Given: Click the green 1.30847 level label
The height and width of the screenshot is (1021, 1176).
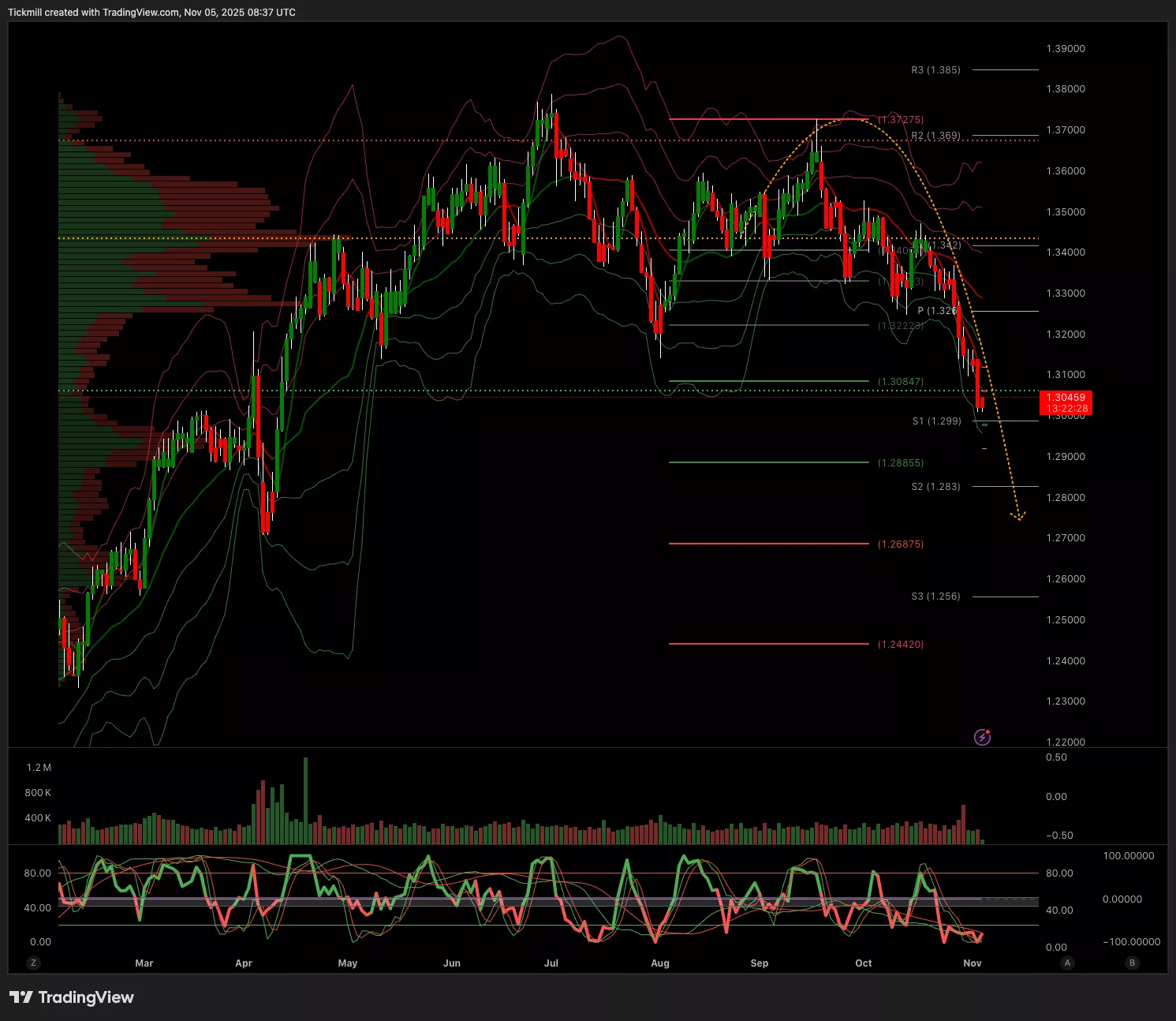Looking at the screenshot, I should pos(901,382).
